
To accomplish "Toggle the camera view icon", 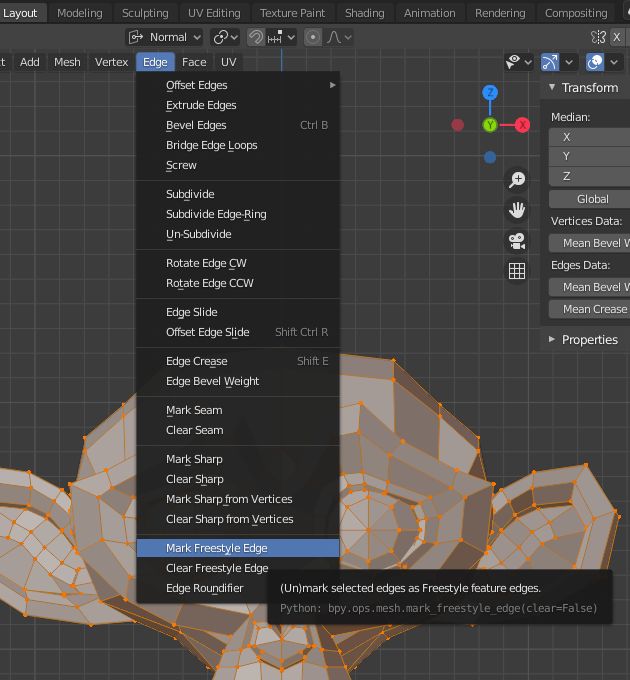I will click(x=517, y=241).
